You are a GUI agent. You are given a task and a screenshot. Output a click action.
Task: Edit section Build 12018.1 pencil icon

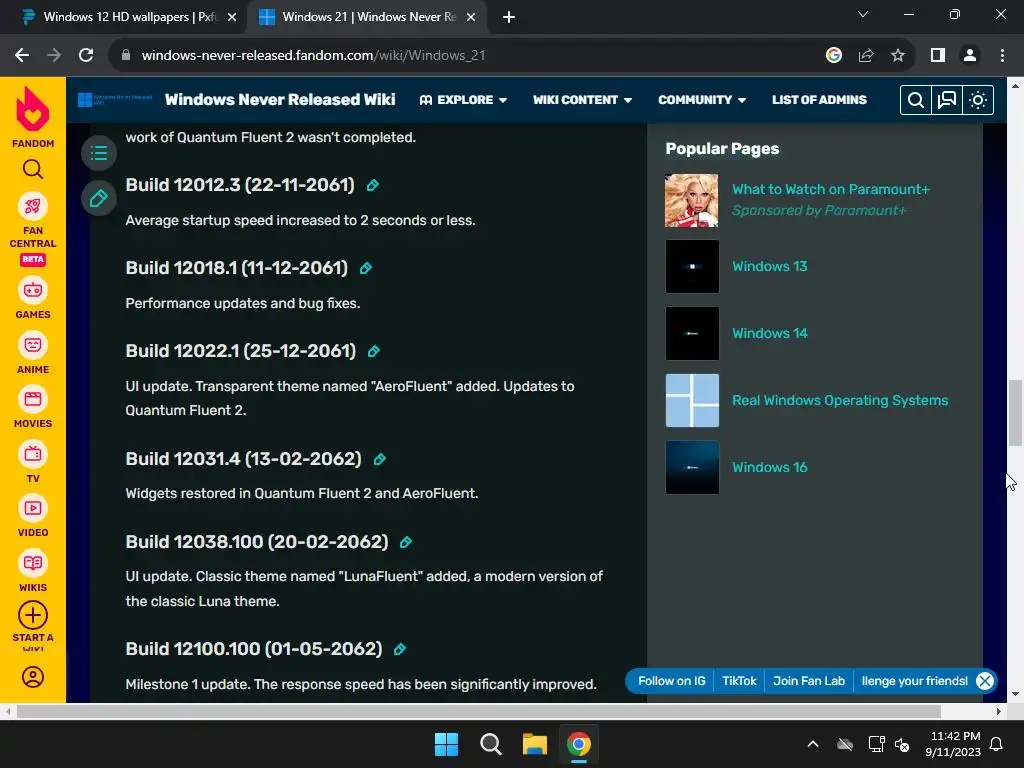(x=366, y=268)
